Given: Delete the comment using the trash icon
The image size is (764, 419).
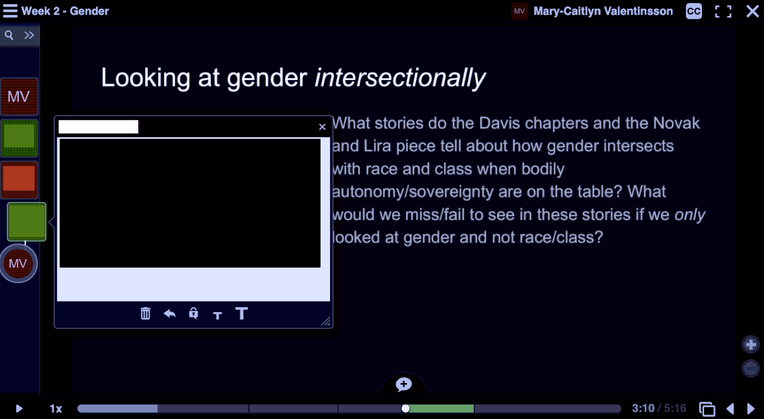Looking at the screenshot, I should tap(145, 314).
